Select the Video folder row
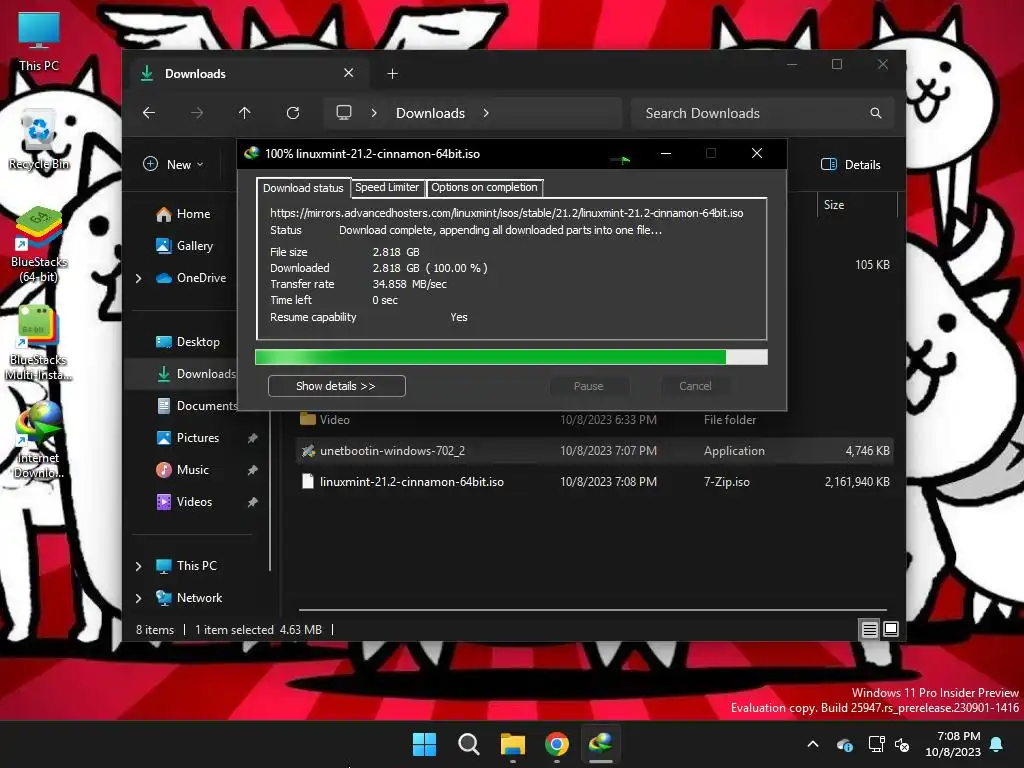Image resolution: width=1024 pixels, height=768 pixels. [594, 419]
